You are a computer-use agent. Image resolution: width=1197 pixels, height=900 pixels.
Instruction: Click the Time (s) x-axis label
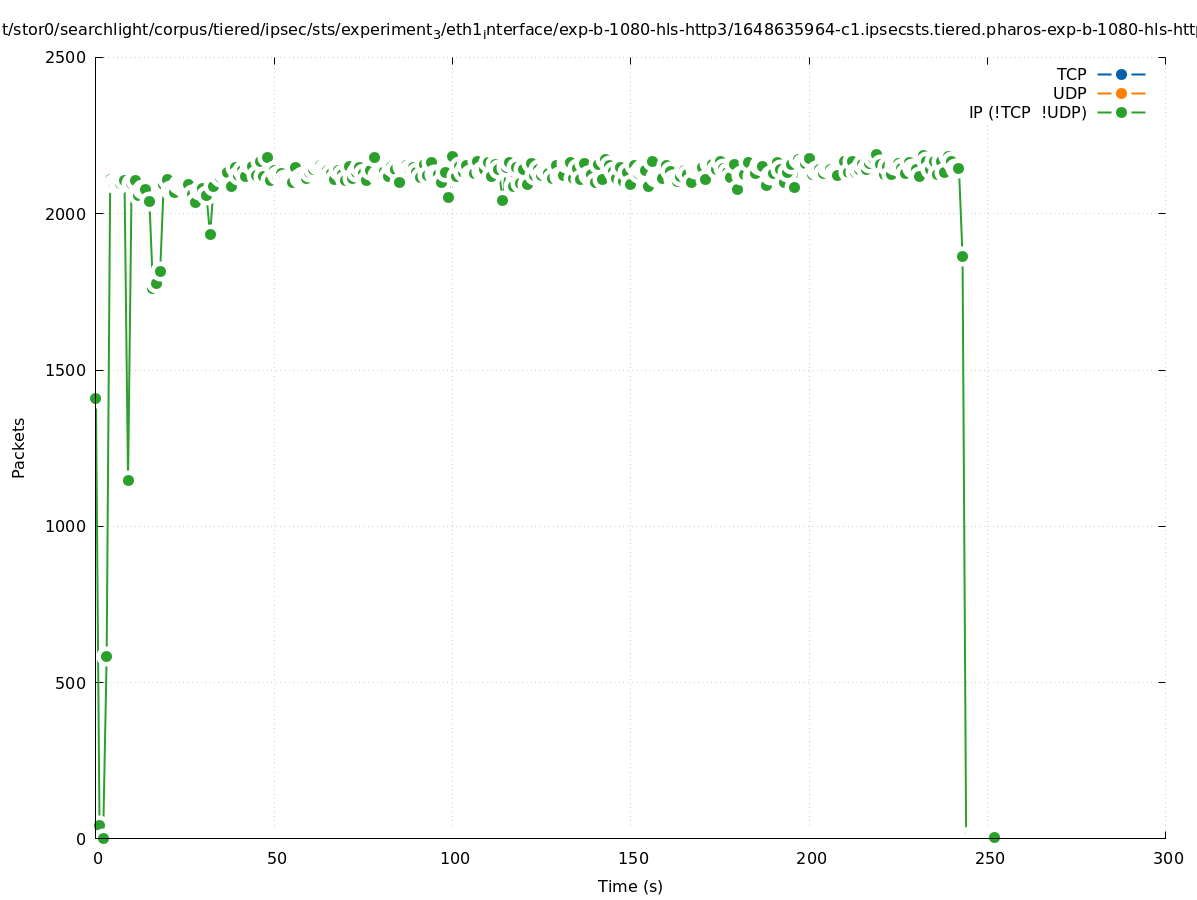[630, 886]
